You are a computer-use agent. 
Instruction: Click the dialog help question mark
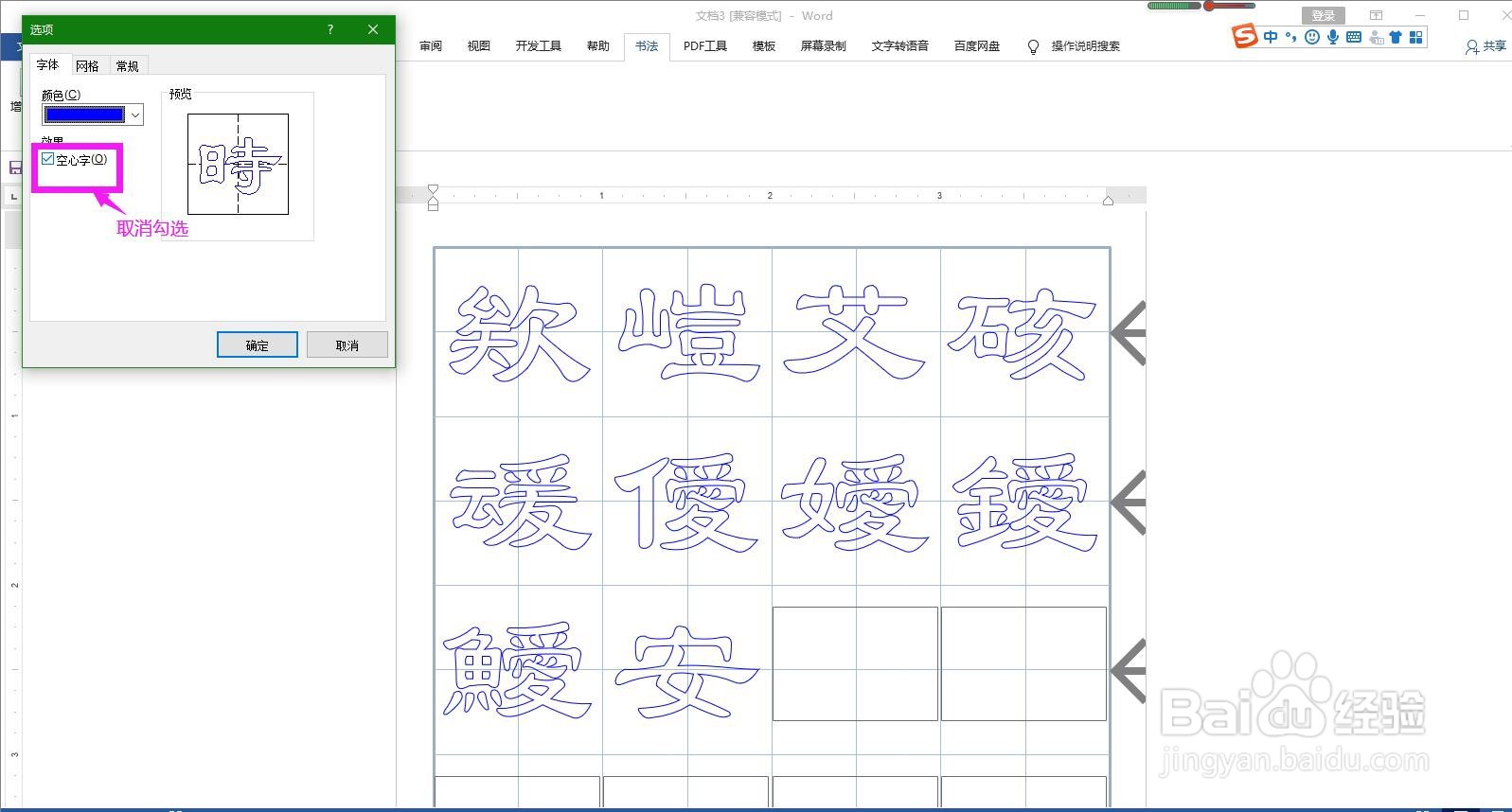click(330, 29)
